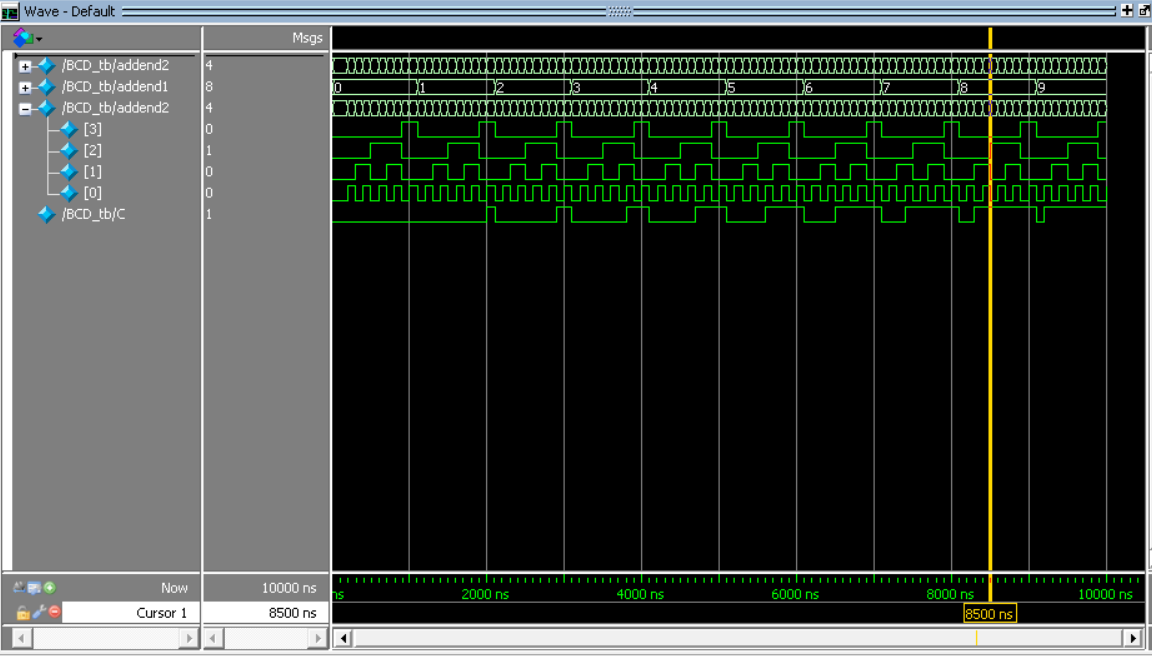Select the /BCD_tb/addend1 signal name
1152x656 pixels.
[115, 87]
